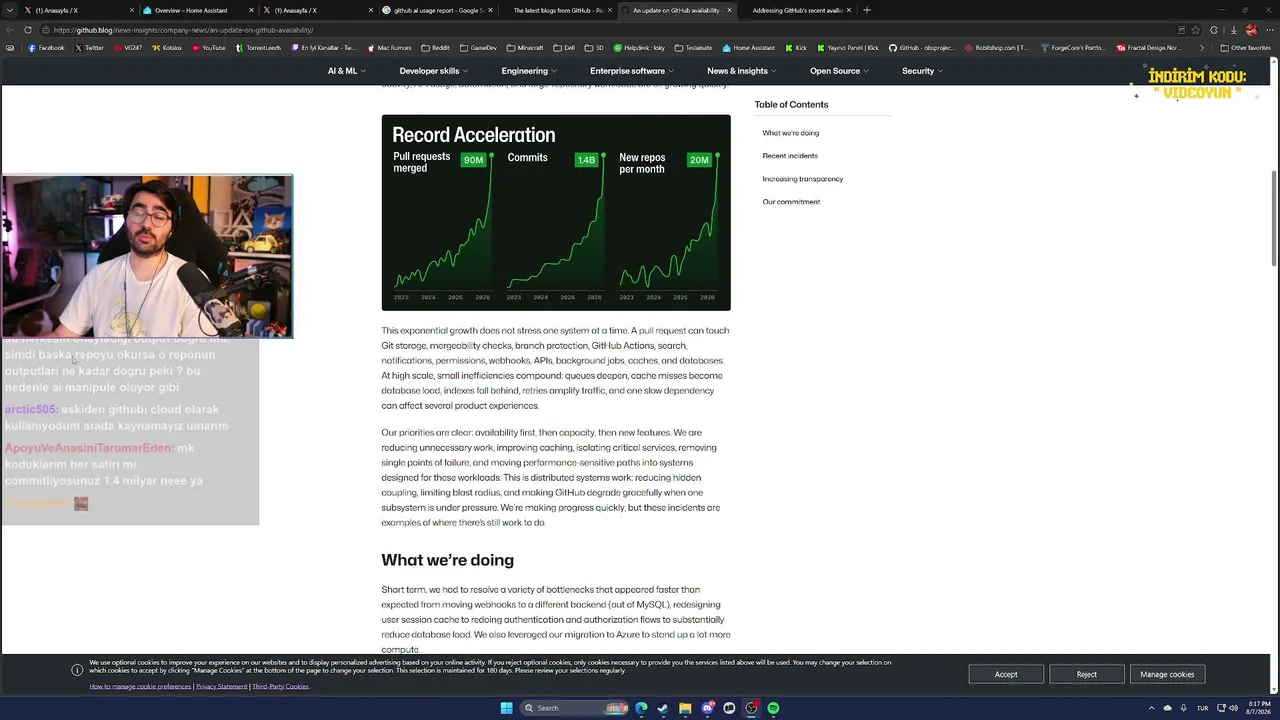The height and width of the screenshot is (720, 1280).
Task: Toggle reader view icon in address bar
Action: click(1181, 30)
